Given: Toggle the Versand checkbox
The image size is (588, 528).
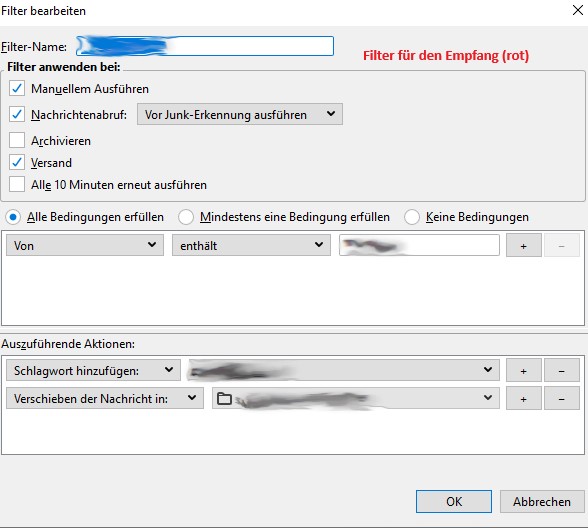Looking at the screenshot, I should pyautogui.click(x=17, y=162).
